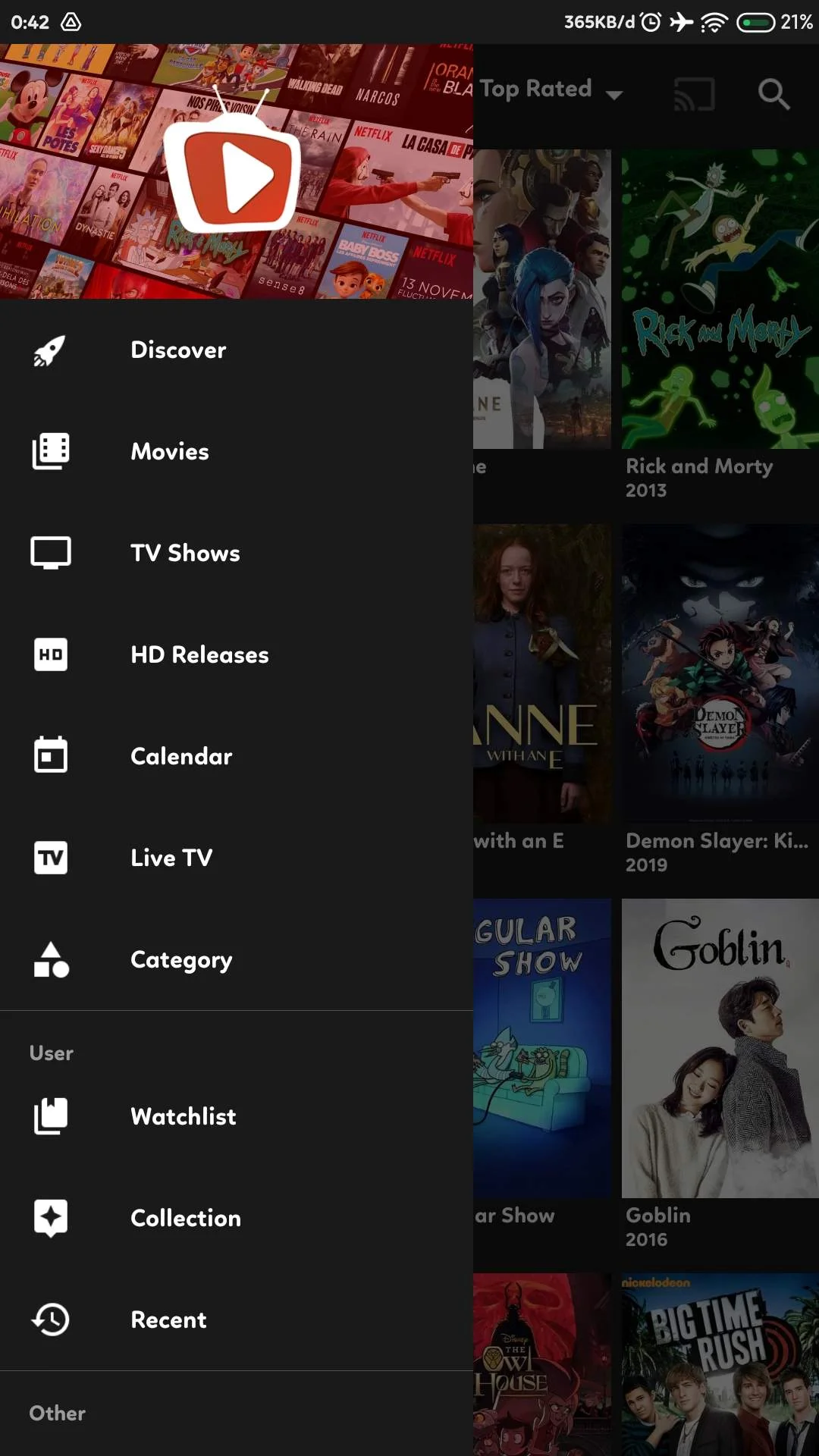
Task: Open the Big Time Rush poster
Action: coord(720,1365)
